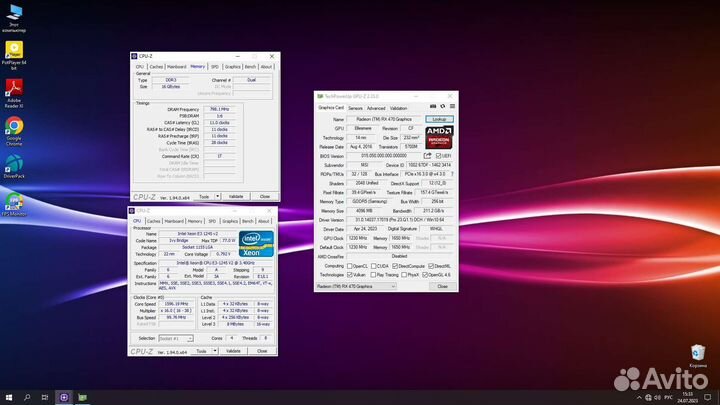
Task: Toggle the DirectML checkbox
Action: click(431, 266)
